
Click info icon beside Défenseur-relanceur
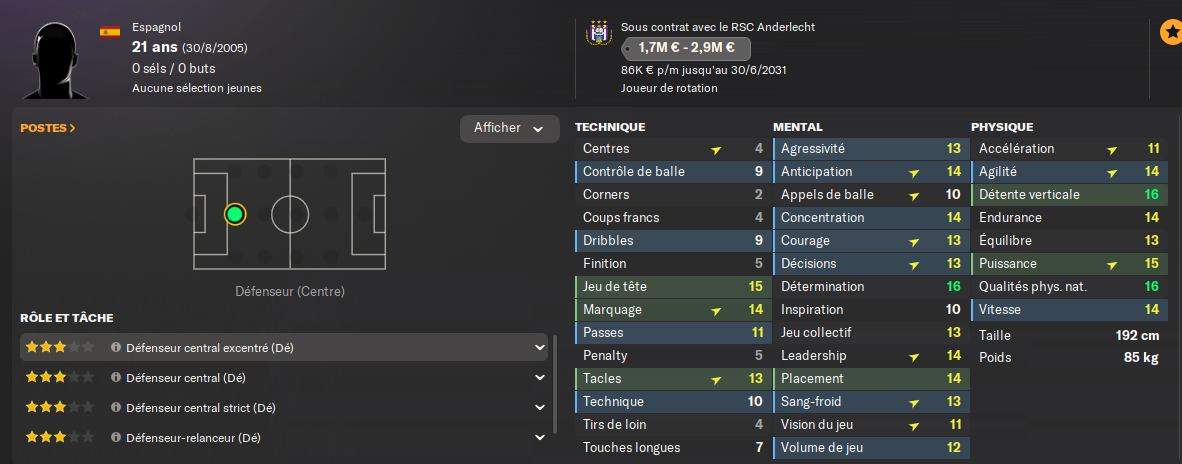pyautogui.click(x=116, y=438)
